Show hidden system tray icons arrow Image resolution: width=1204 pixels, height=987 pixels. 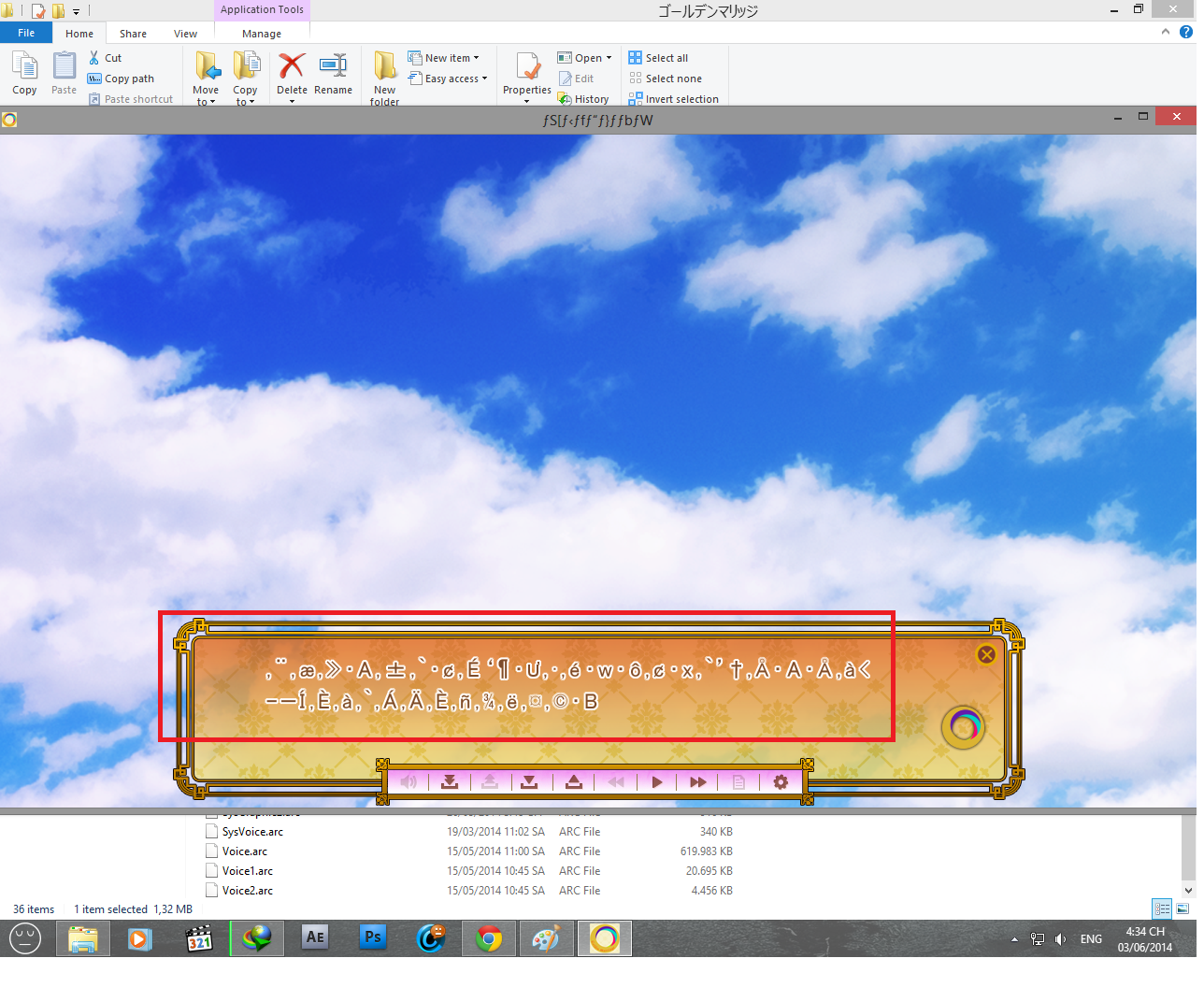click(x=1014, y=939)
